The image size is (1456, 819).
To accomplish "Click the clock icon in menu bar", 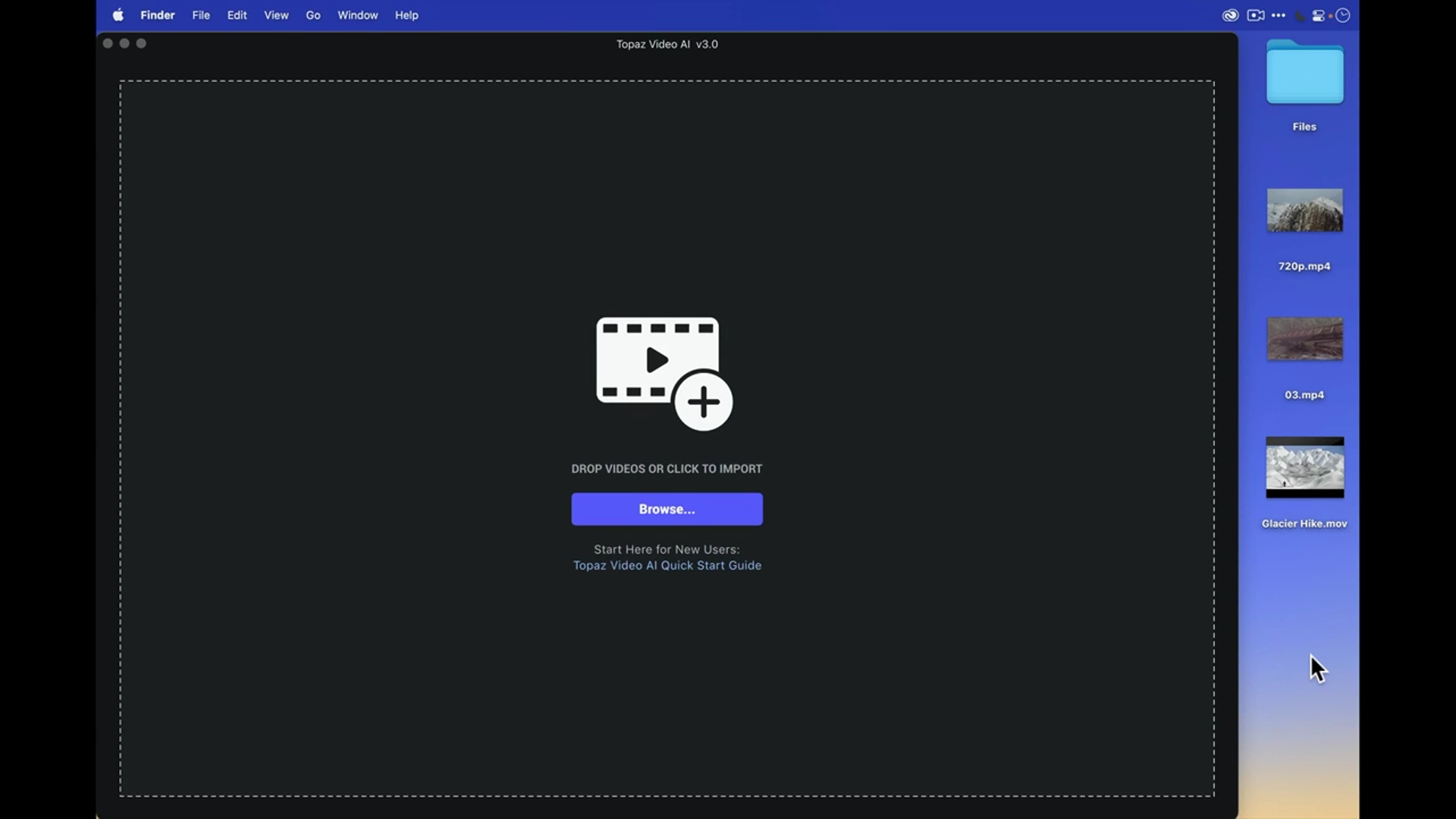I will coord(1343,15).
